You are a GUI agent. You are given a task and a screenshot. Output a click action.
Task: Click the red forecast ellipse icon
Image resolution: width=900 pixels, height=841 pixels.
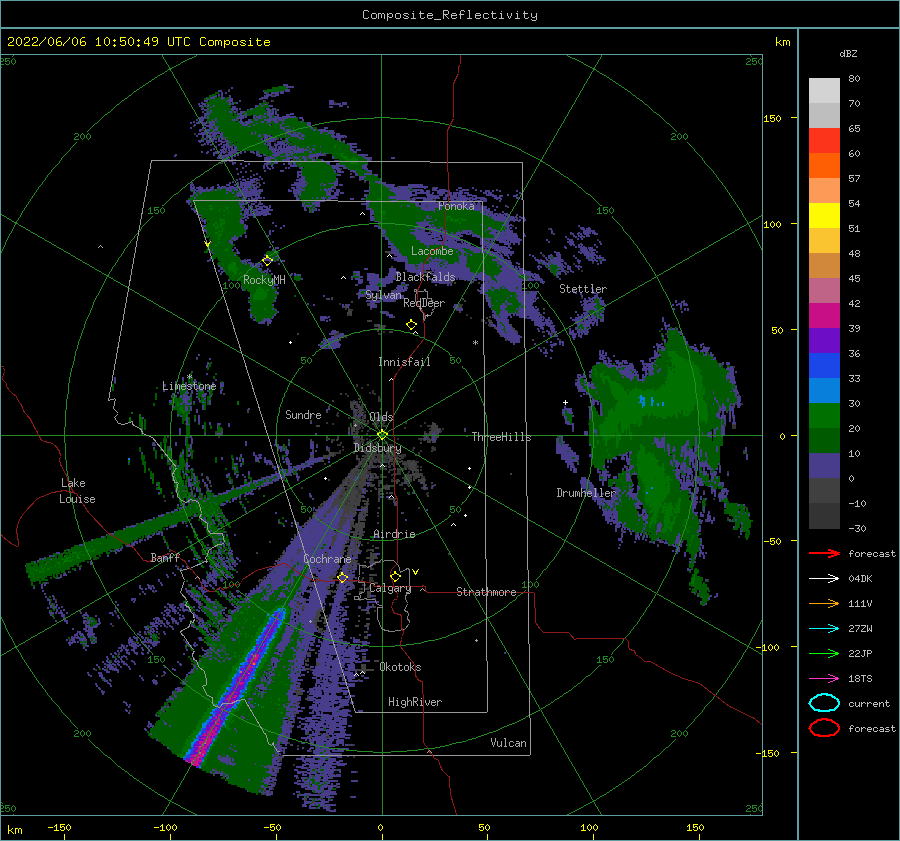point(824,728)
